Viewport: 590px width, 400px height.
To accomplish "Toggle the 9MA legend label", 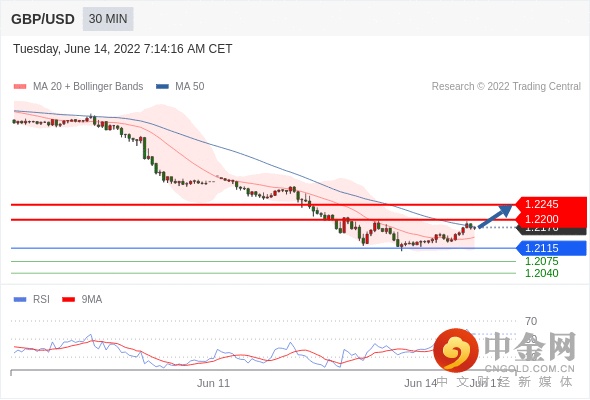I will click(x=92, y=300).
